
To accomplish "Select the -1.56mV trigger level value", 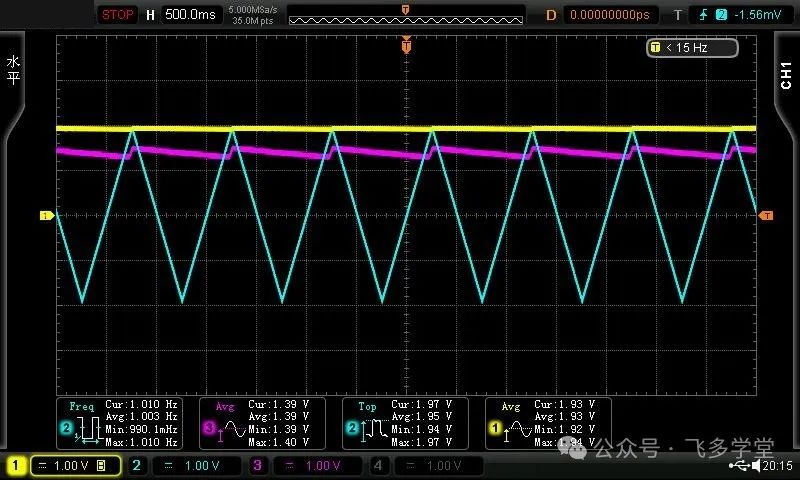I will pos(758,15).
